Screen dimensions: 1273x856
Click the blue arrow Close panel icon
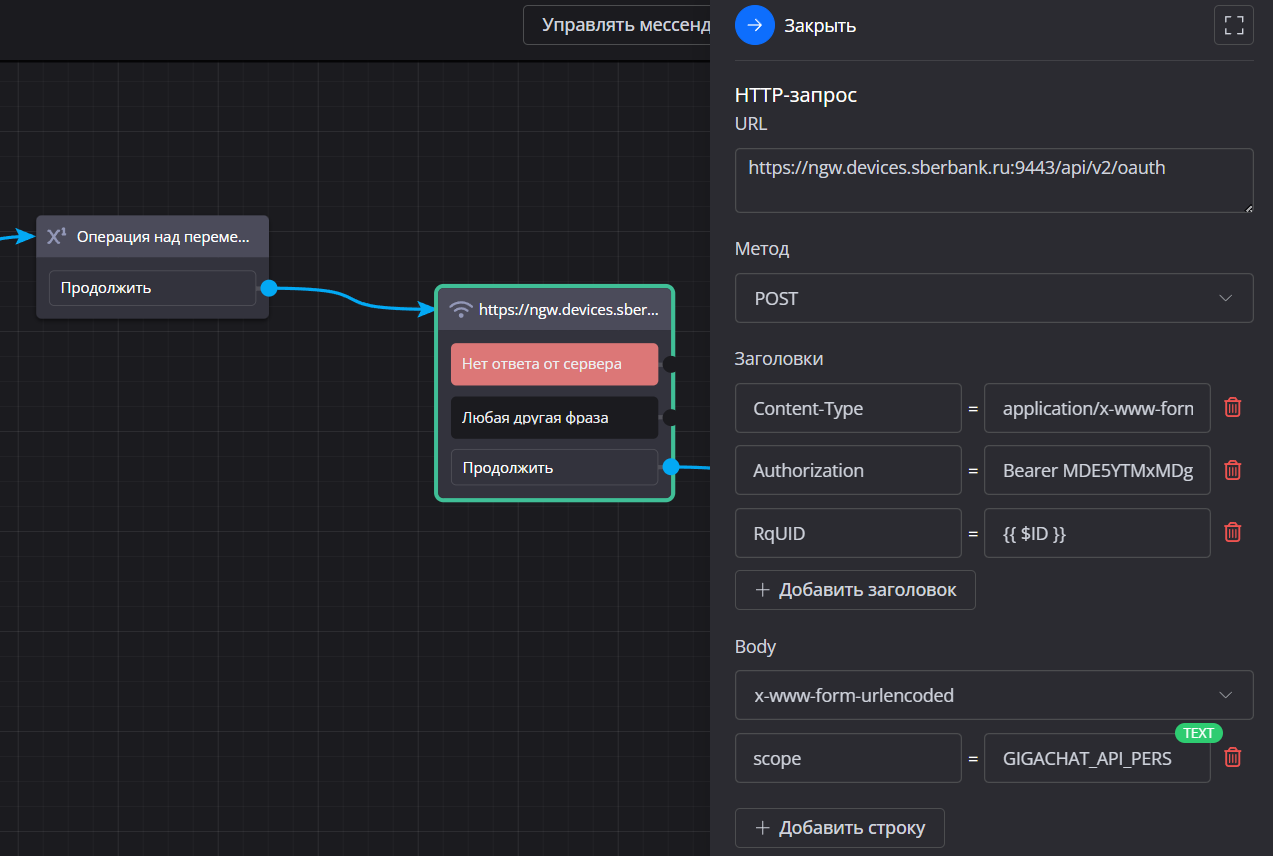pyautogui.click(x=755, y=25)
